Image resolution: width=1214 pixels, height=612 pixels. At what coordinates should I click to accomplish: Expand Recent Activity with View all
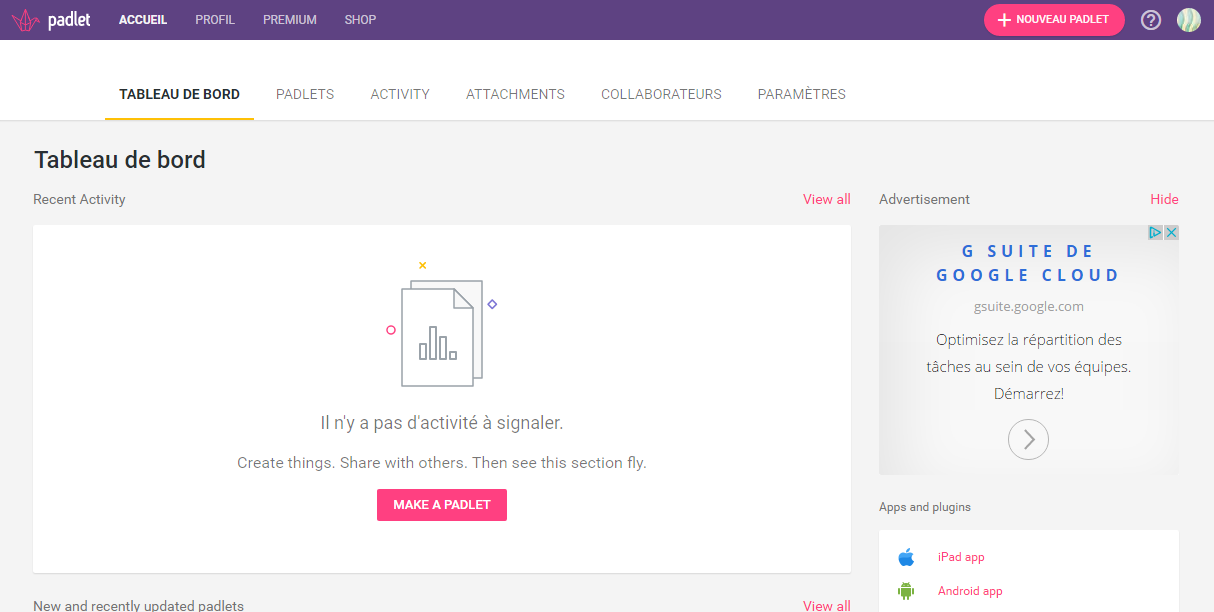826,199
